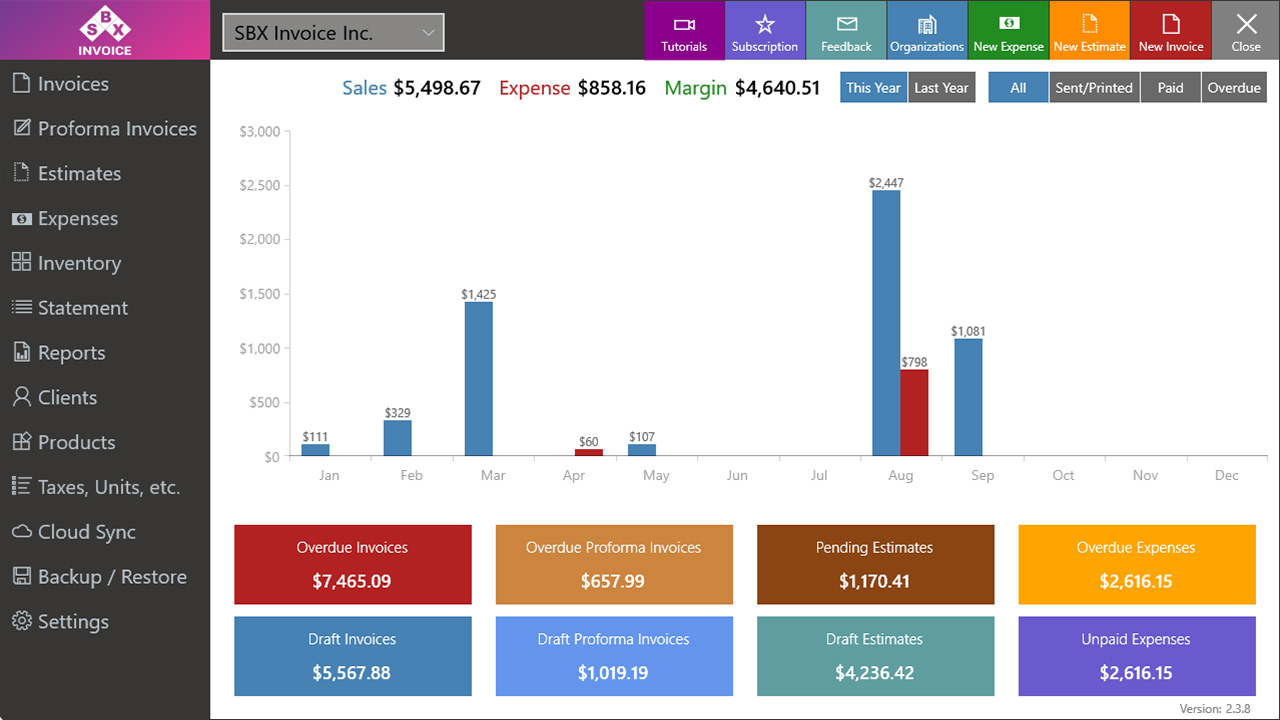Screen dimensions: 1280x720
Task: Click the February sales bar $329
Action: [x=397, y=438]
